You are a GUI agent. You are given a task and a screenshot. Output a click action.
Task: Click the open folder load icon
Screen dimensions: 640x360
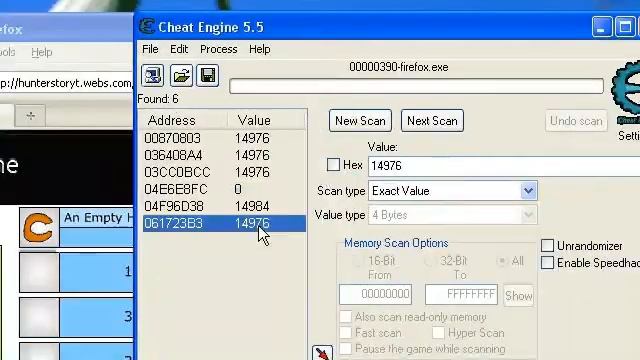pyautogui.click(x=181, y=76)
